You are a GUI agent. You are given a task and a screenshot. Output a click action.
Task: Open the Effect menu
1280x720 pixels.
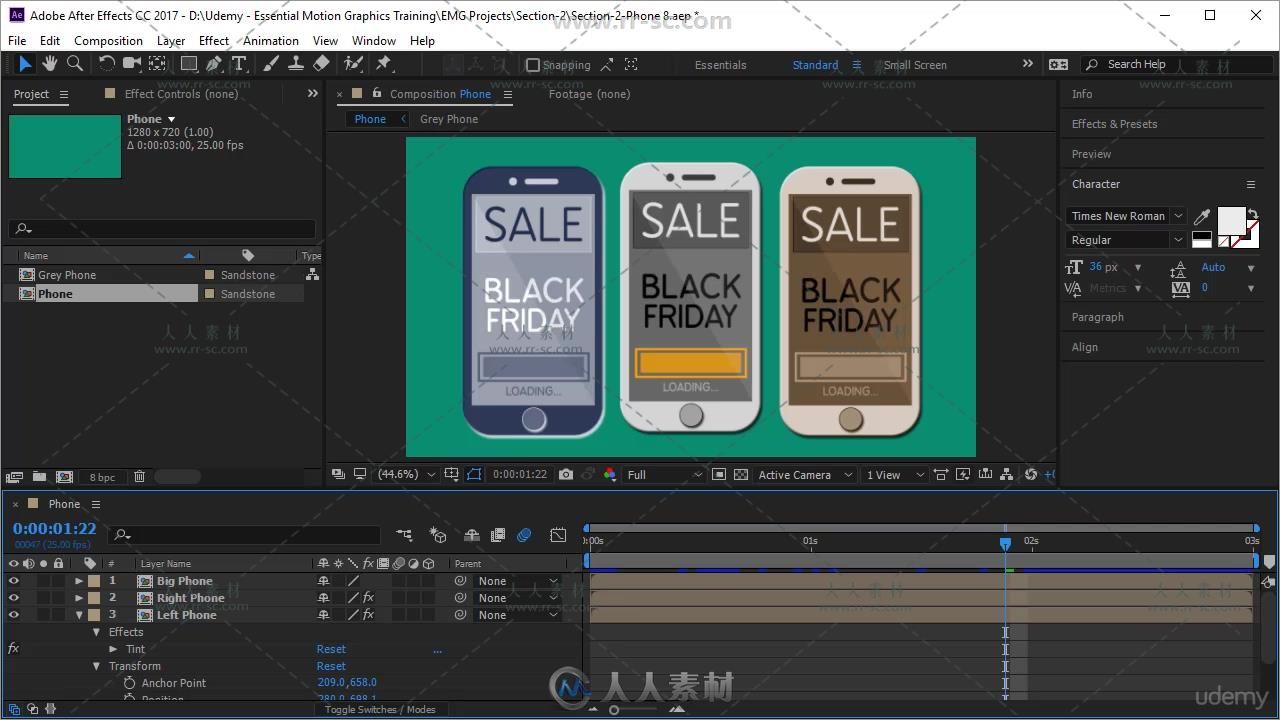coord(214,41)
